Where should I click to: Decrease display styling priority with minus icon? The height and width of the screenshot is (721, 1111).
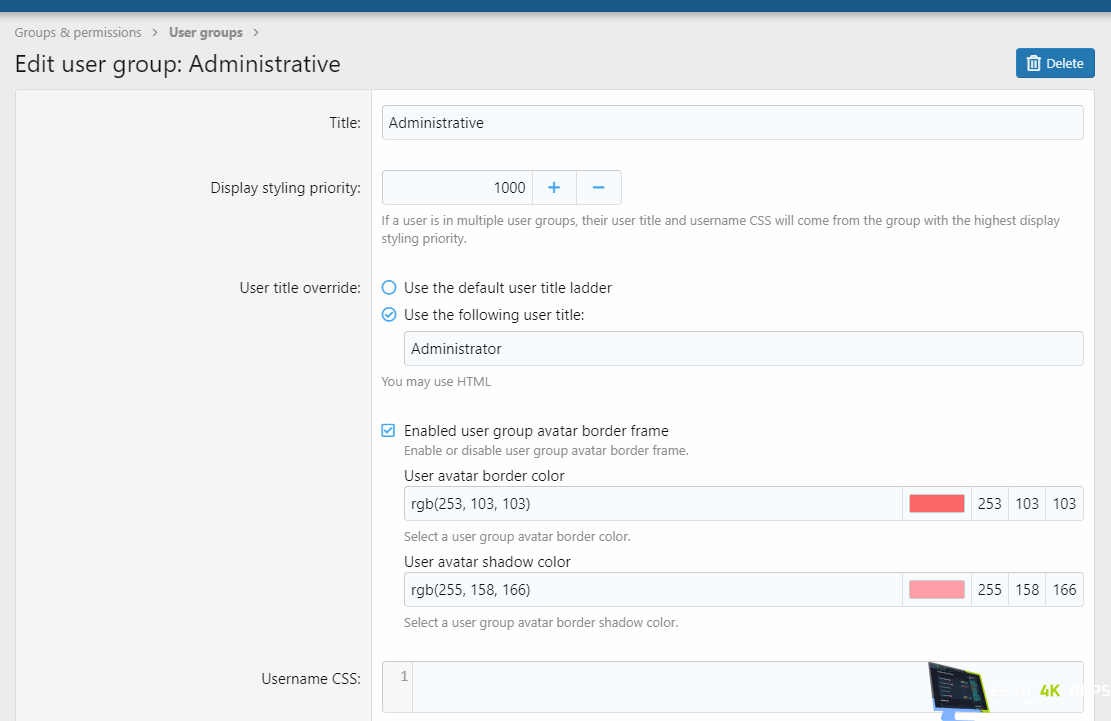pyautogui.click(x=599, y=188)
